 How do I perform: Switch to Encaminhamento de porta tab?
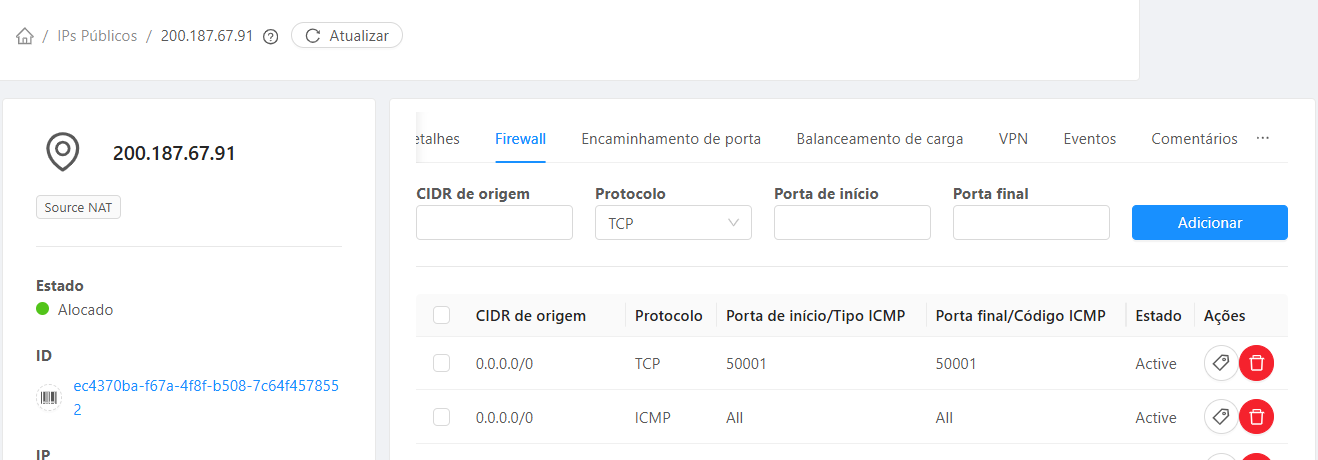tap(671, 139)
